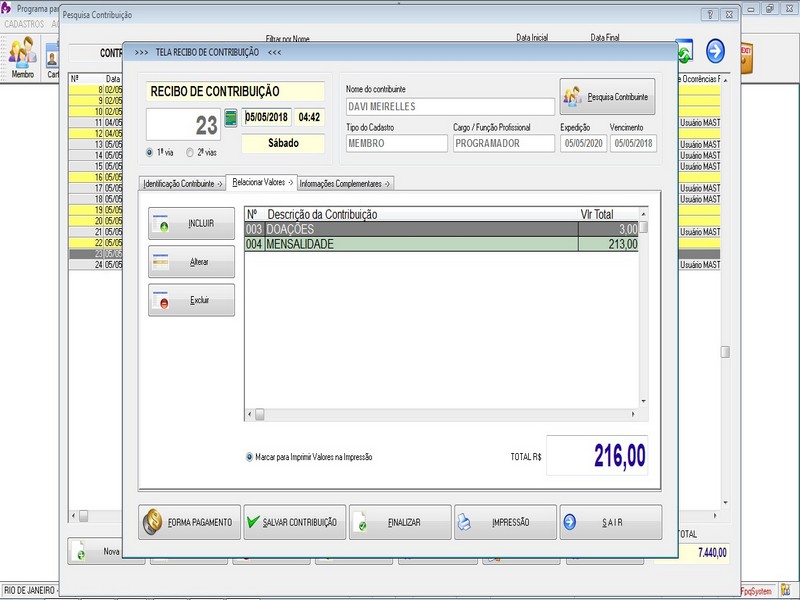This screenshot has width=800, height=600.
Task: Click the Nº column header in contribution grid
Action: pyautogui.click(x=255, y=214)
